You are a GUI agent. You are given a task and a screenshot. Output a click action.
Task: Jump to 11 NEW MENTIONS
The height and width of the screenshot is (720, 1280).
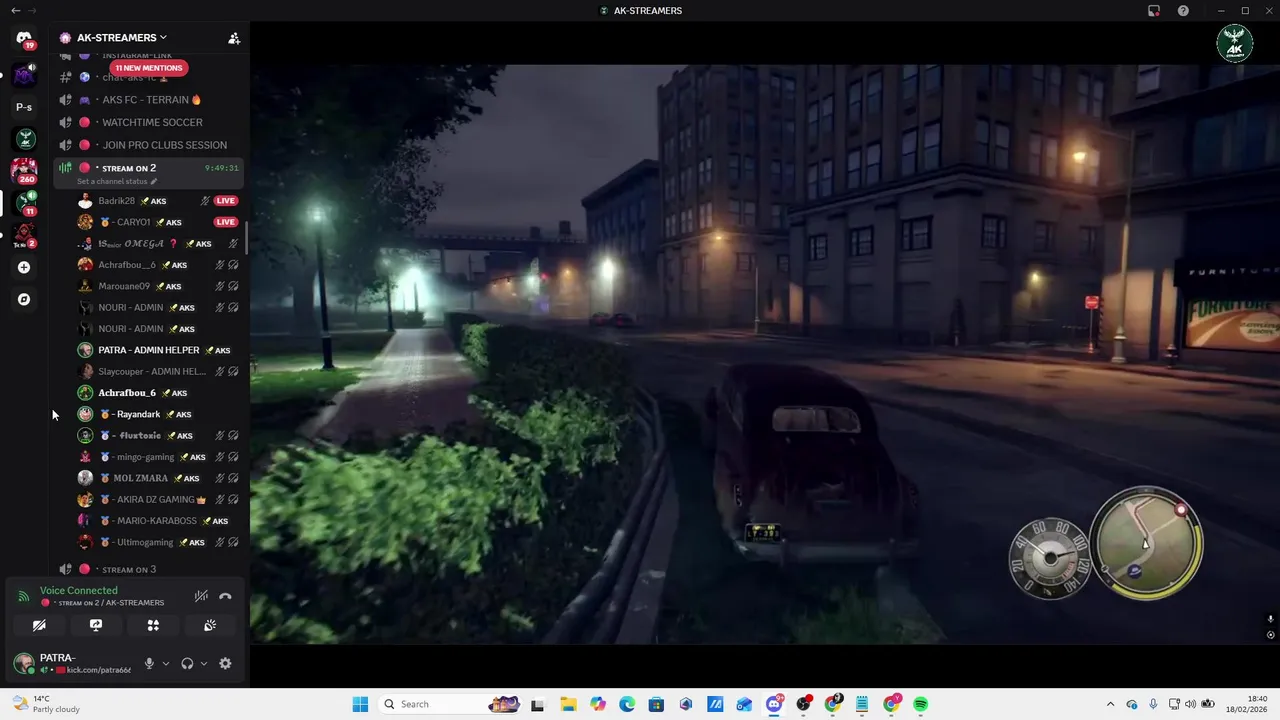(x=148, y=68)
